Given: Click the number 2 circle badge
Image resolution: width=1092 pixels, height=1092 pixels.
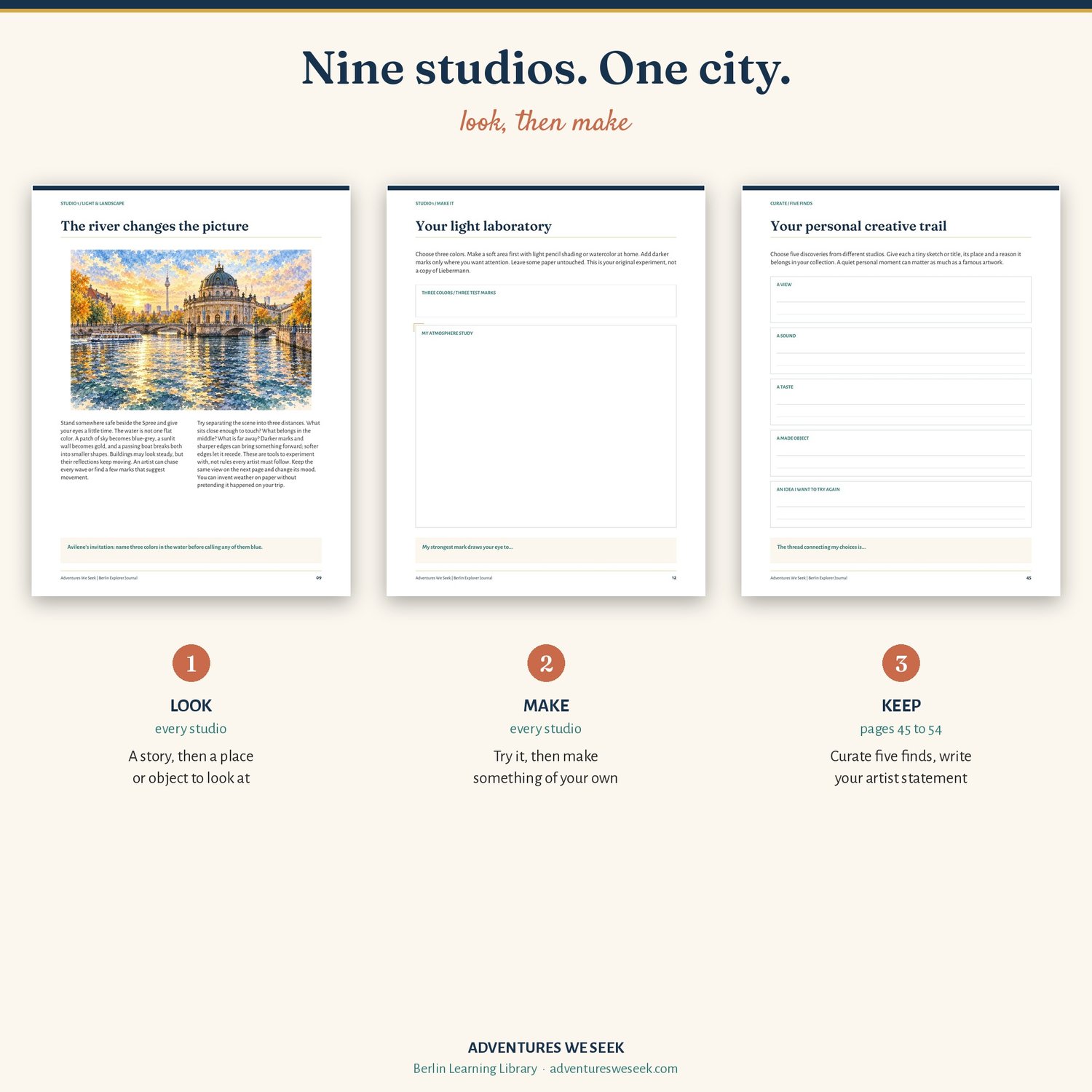Looking at the screenshot, I should (x=546, y=663).
